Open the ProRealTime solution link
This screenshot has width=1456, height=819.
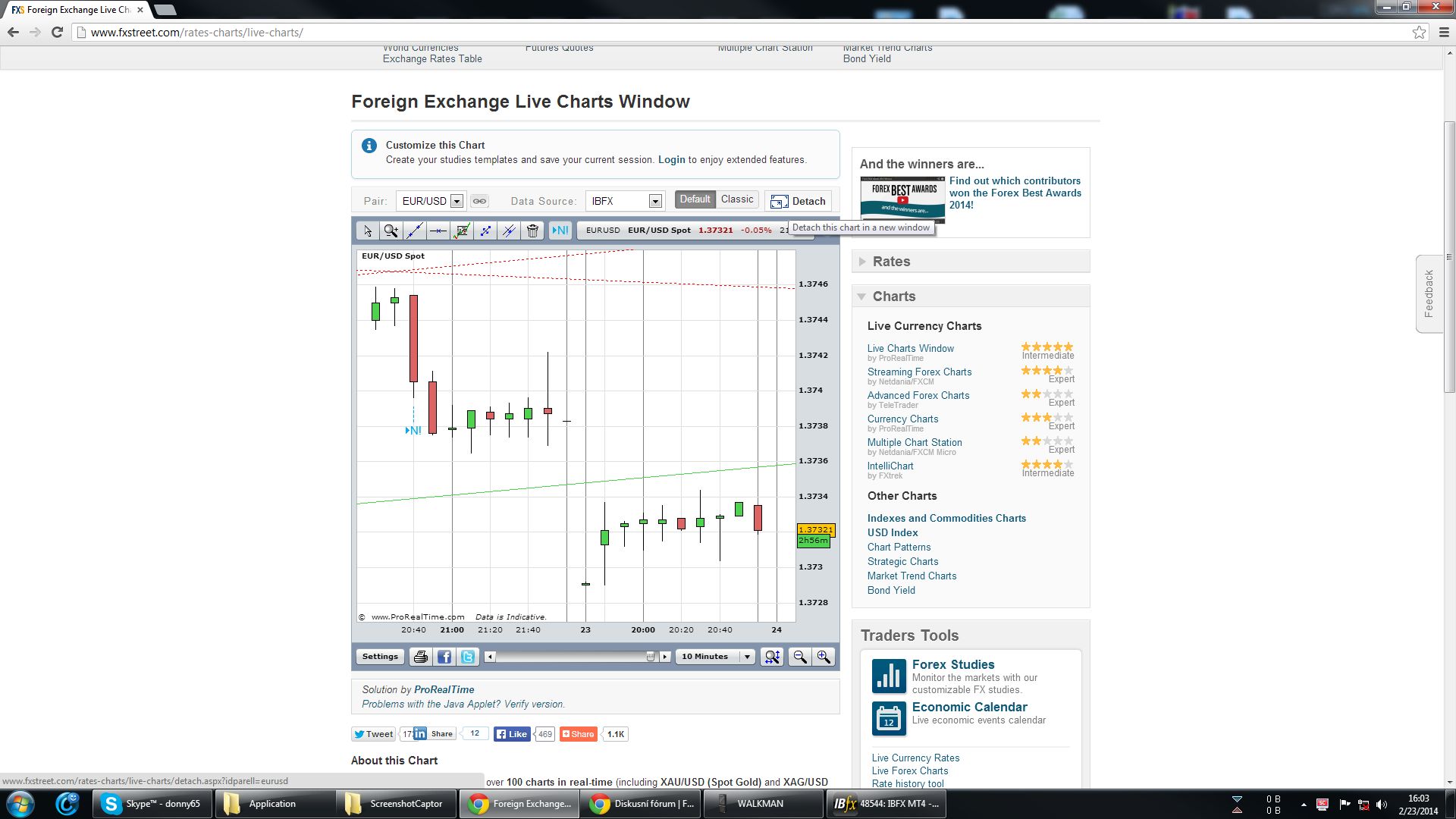(444, 690)
